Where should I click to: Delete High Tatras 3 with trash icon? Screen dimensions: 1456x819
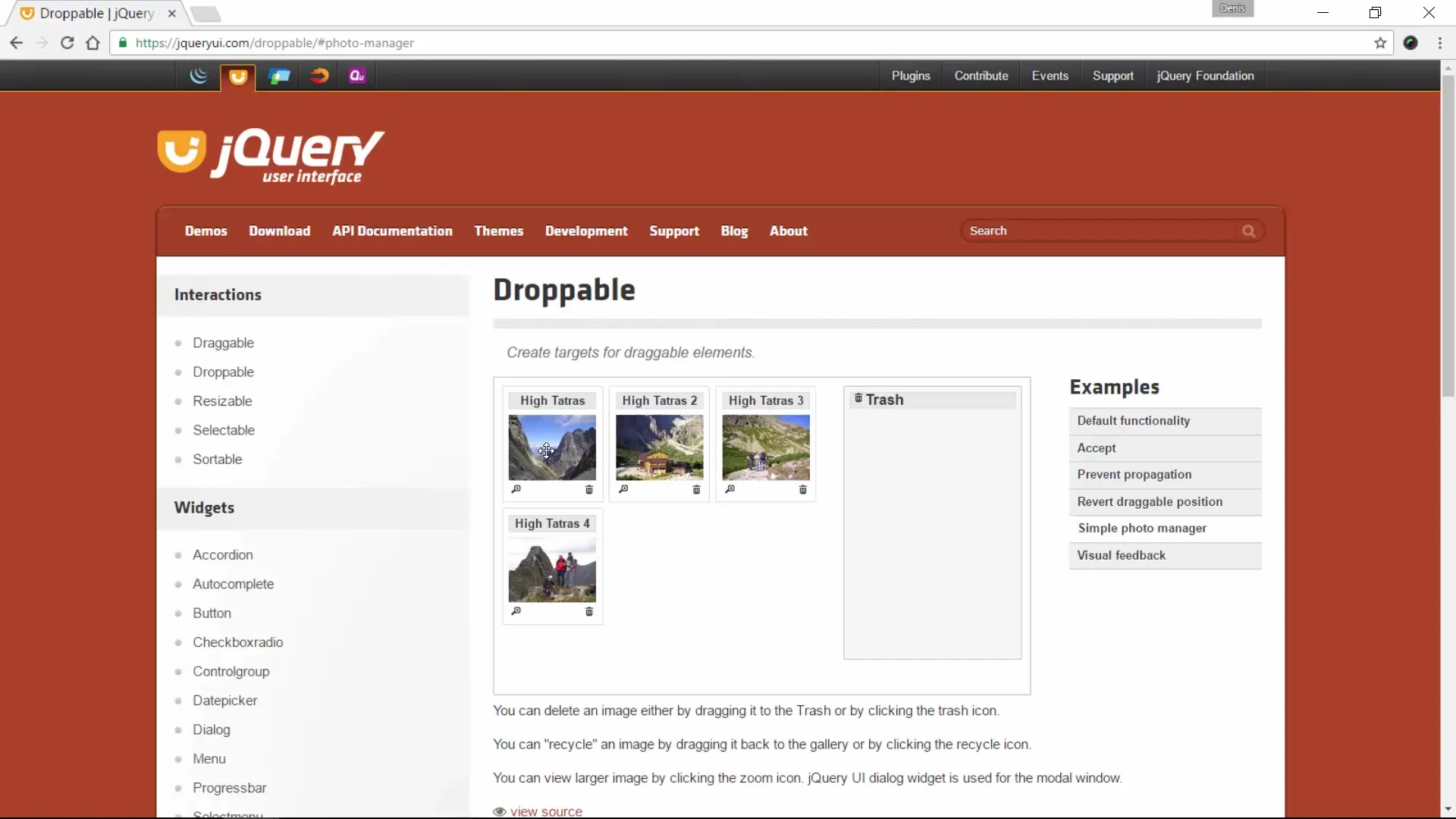(803, 489)
